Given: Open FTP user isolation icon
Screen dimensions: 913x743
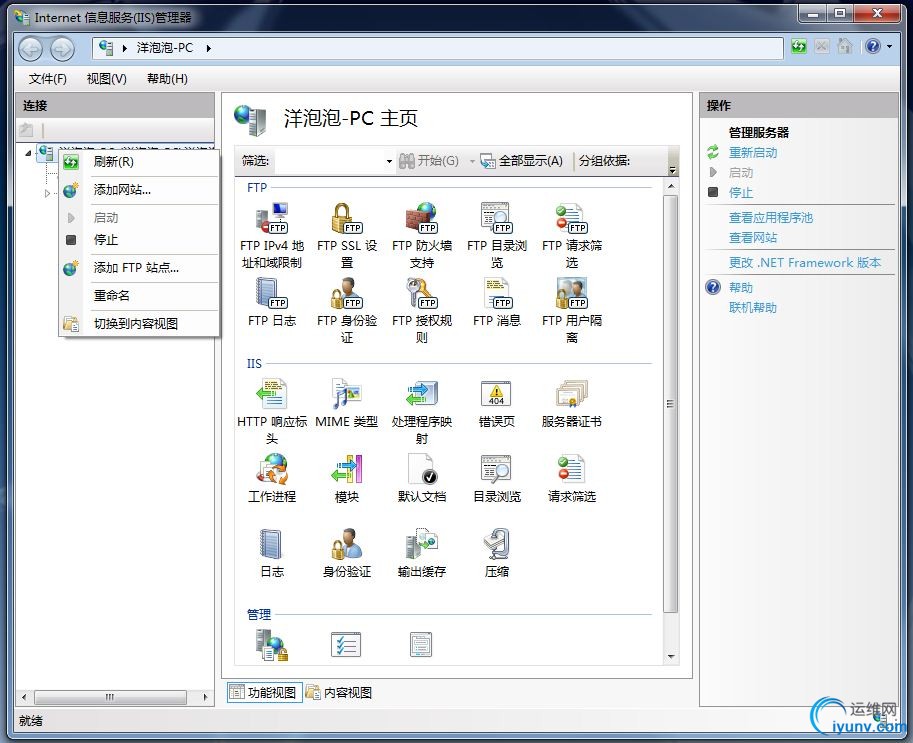Looking at the screenshot, I should click(x=572, y=293).
